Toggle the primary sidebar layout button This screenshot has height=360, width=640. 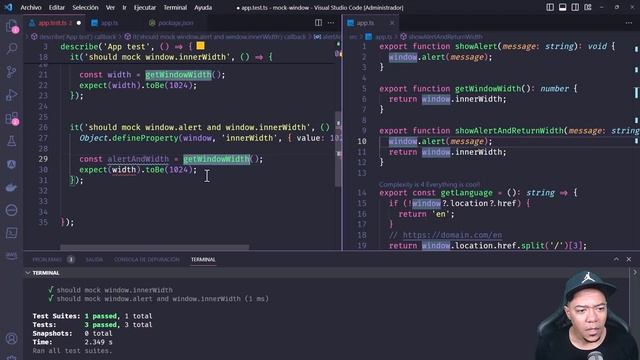[550, 7]
